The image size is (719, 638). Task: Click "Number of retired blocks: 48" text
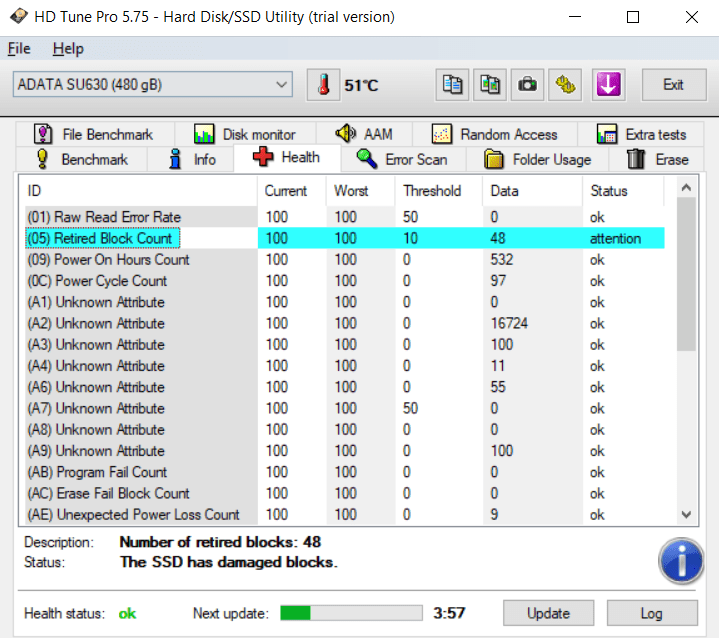(x=220, y=542)
